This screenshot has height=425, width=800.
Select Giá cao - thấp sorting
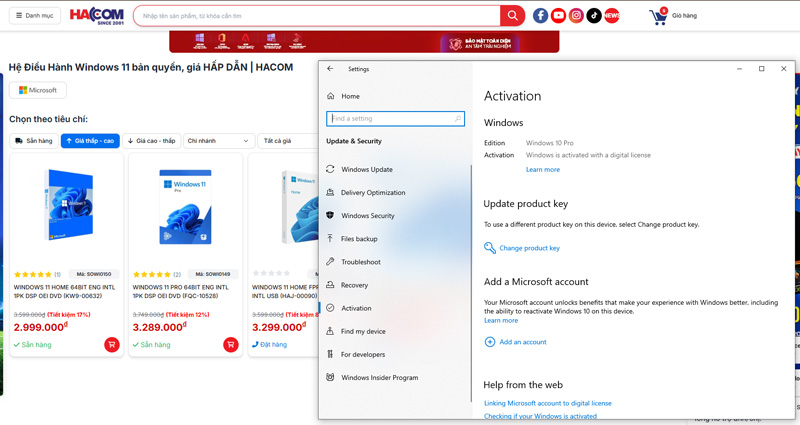pyautogui.click(x=152, y=141)
